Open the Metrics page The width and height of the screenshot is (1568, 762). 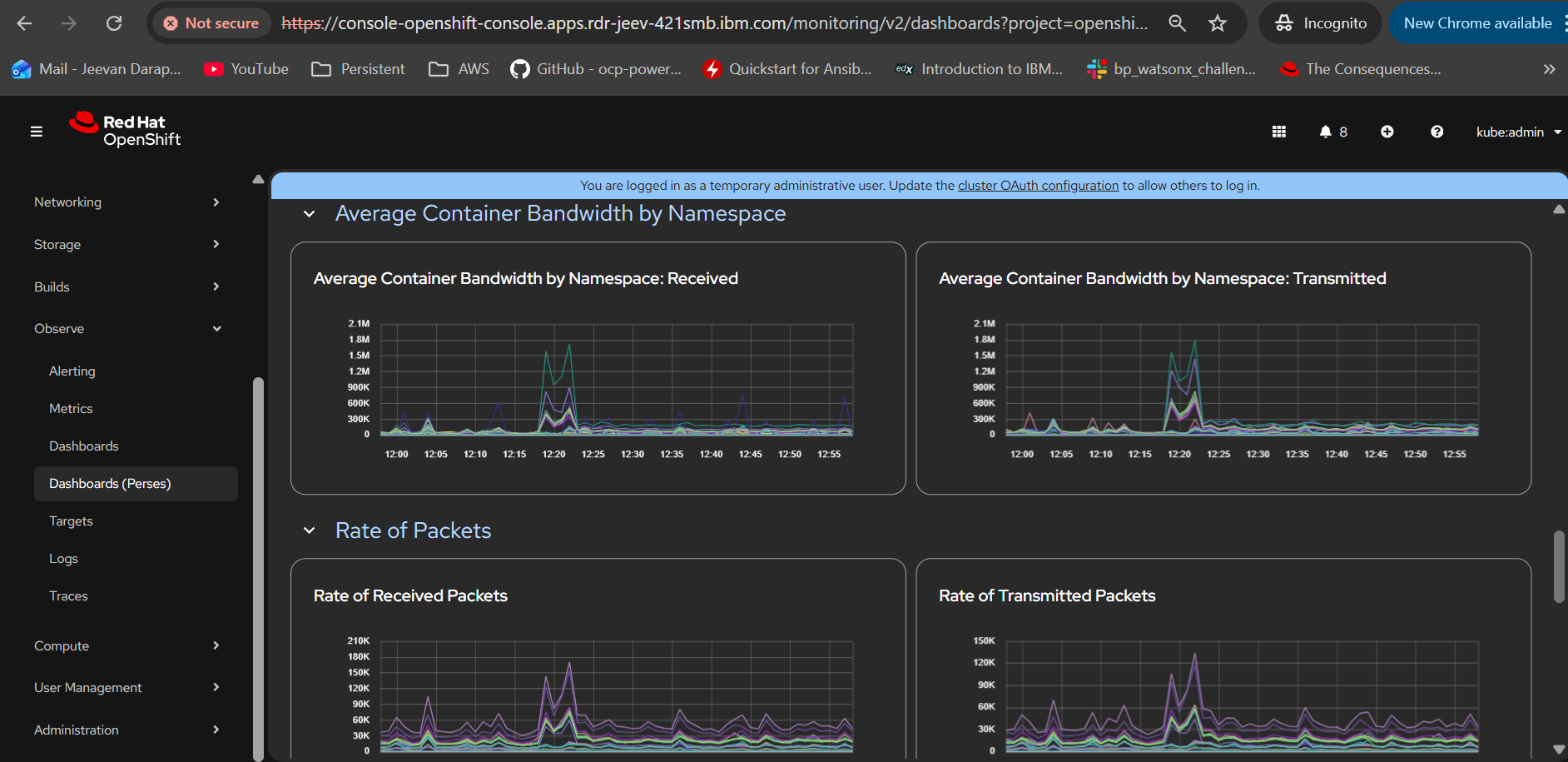pos(71,409)
